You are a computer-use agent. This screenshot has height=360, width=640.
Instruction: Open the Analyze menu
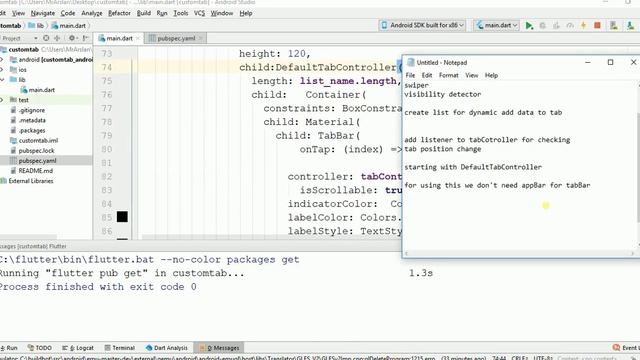[x=92, y=13]
